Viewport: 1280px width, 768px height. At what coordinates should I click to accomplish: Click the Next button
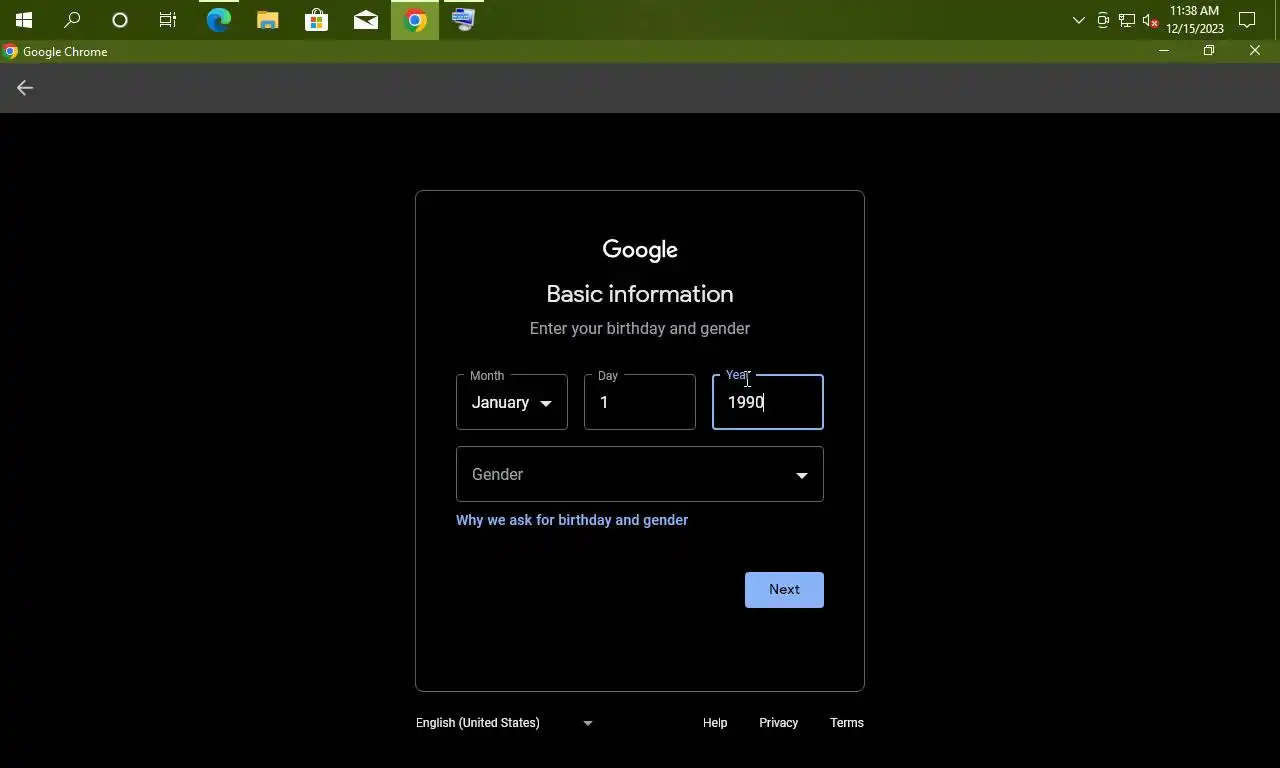tap(784, 590)
